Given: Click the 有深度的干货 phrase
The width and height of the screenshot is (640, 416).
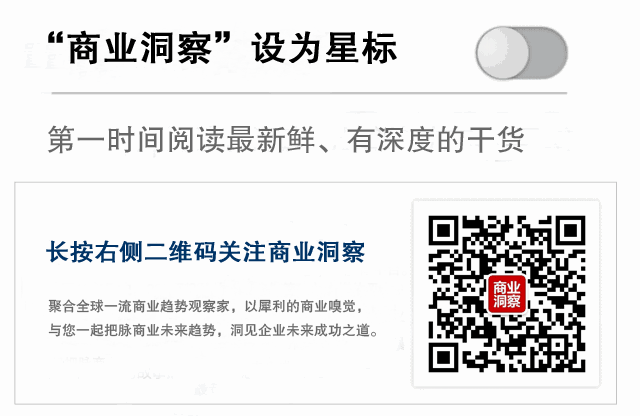Looking at the screenshot, I should click(436, 140).
